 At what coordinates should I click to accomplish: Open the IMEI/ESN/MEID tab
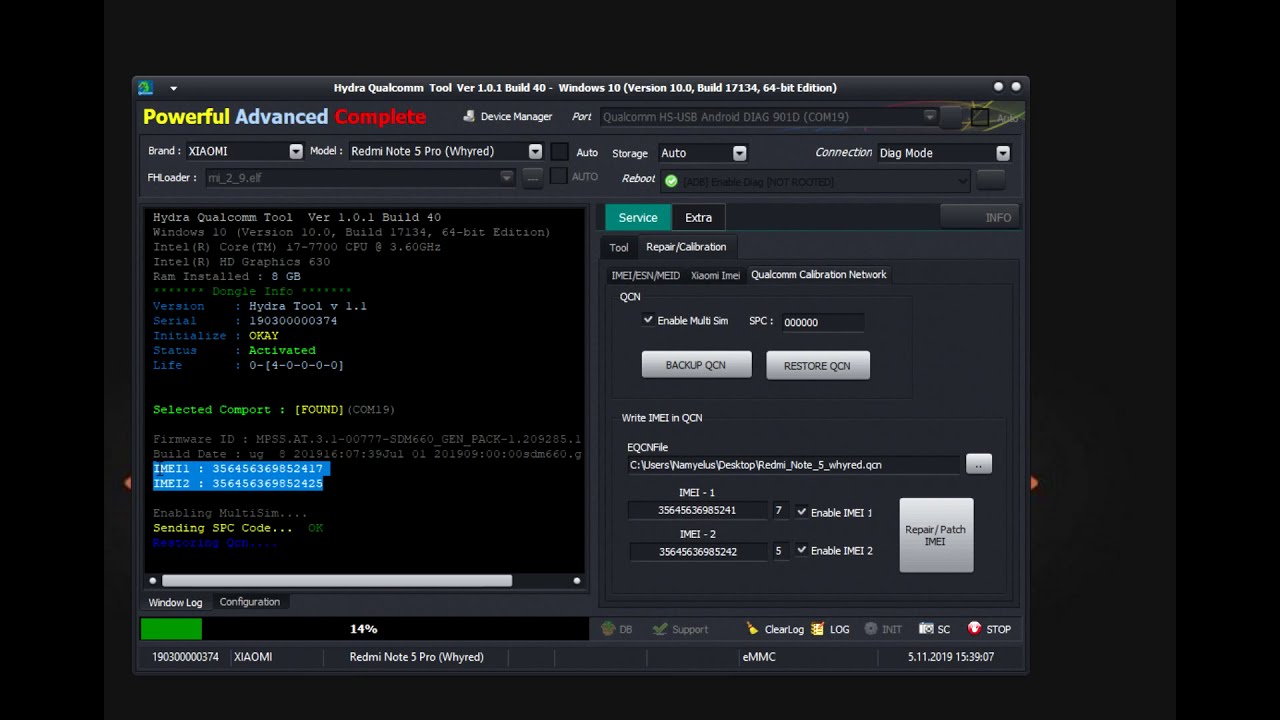click(646, 275)
